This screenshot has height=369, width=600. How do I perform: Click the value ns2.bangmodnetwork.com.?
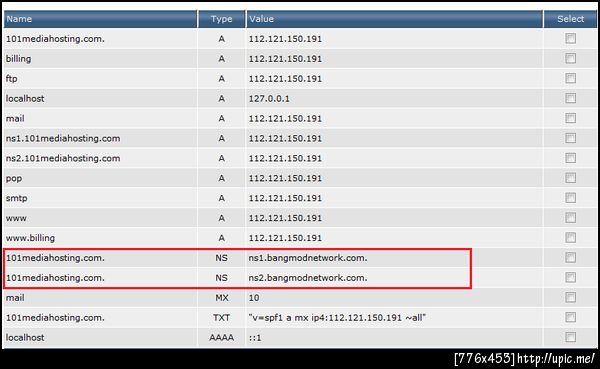pos(308,278)
